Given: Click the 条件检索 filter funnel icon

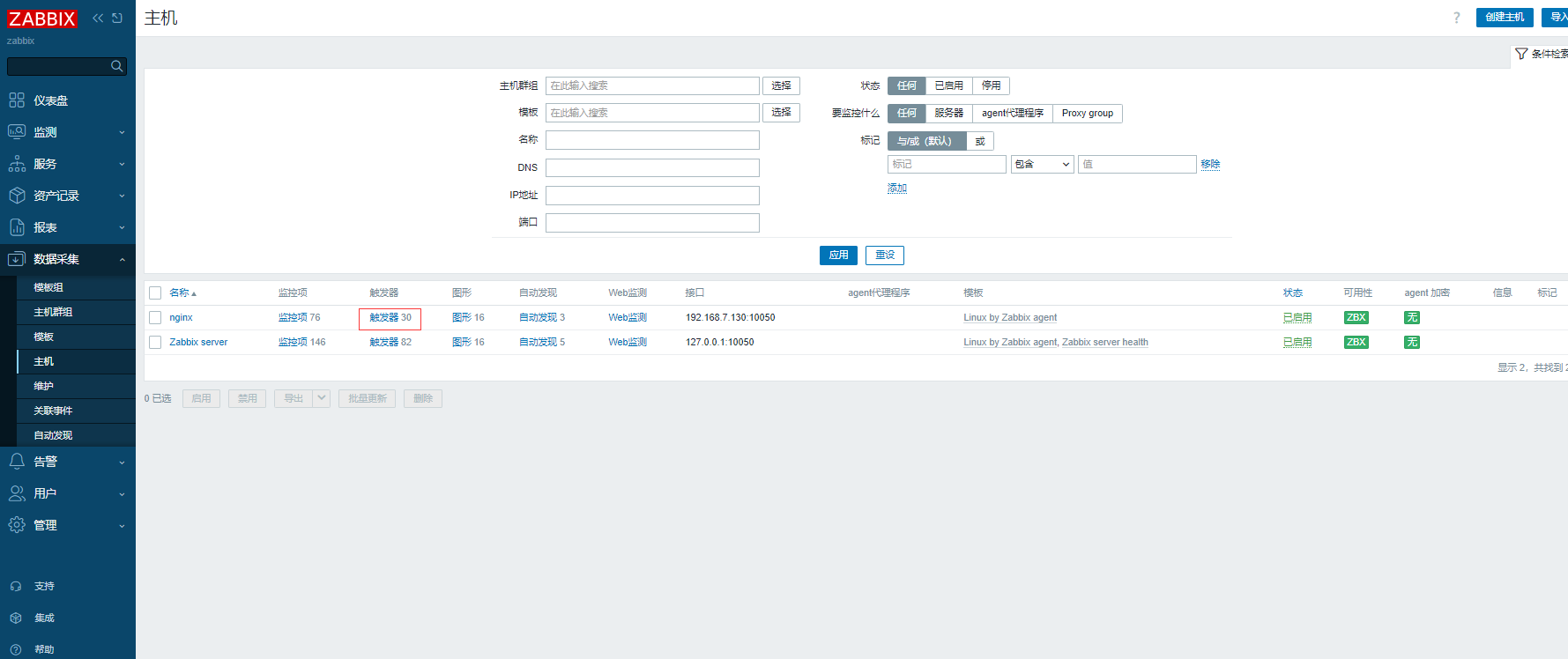Looking at the screenshot, I should pos(1521,54).
